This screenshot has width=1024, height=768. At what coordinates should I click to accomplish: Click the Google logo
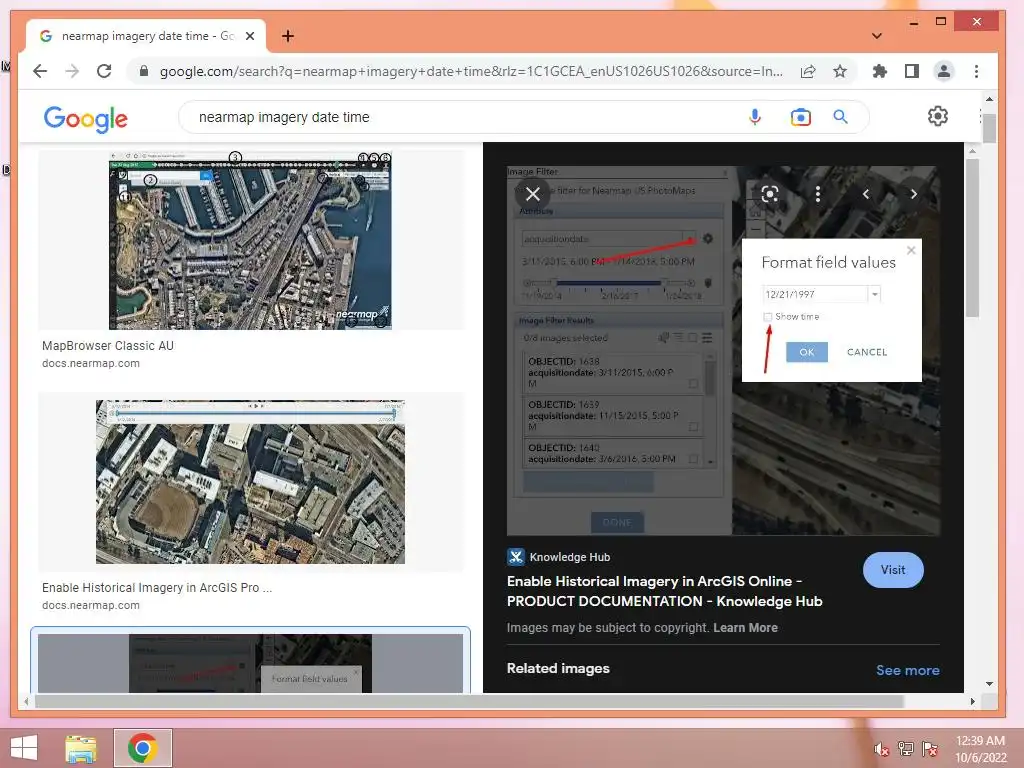[86, 119]
